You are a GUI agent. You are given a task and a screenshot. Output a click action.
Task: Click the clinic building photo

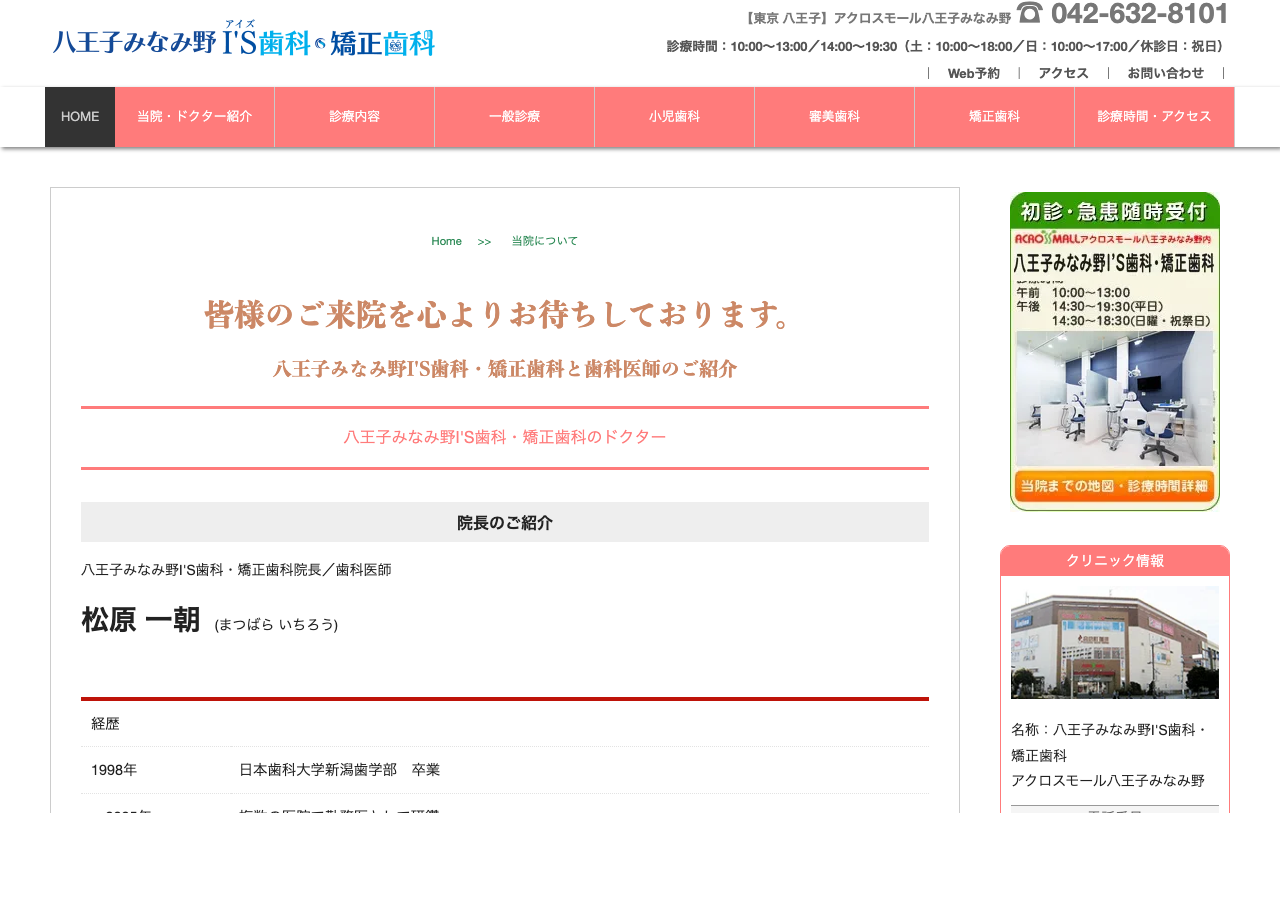[x=1115, y=643]
